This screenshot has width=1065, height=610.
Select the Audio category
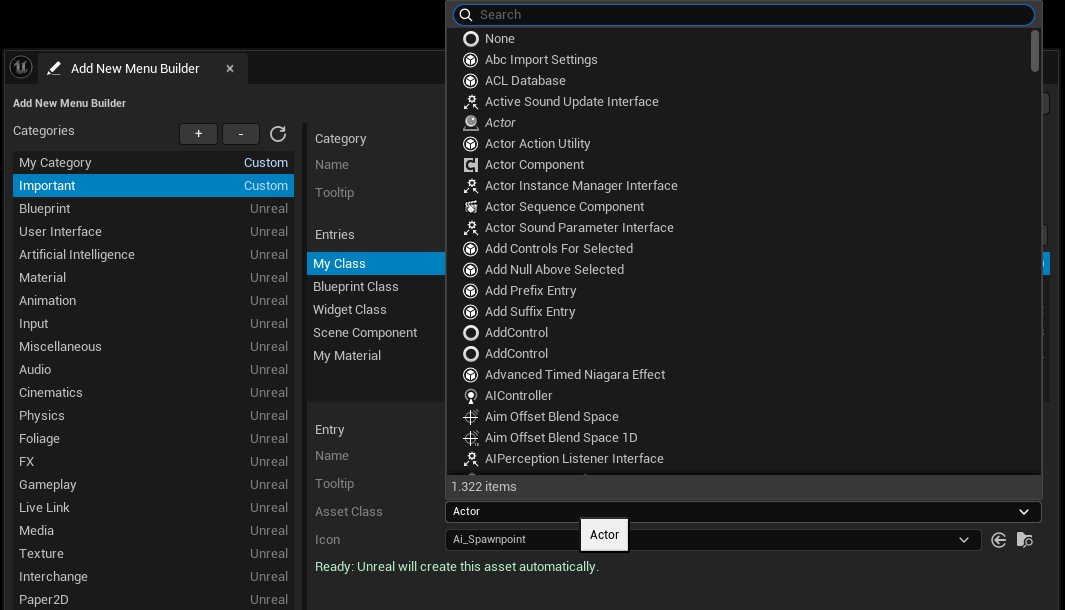(x=154, y=370)
